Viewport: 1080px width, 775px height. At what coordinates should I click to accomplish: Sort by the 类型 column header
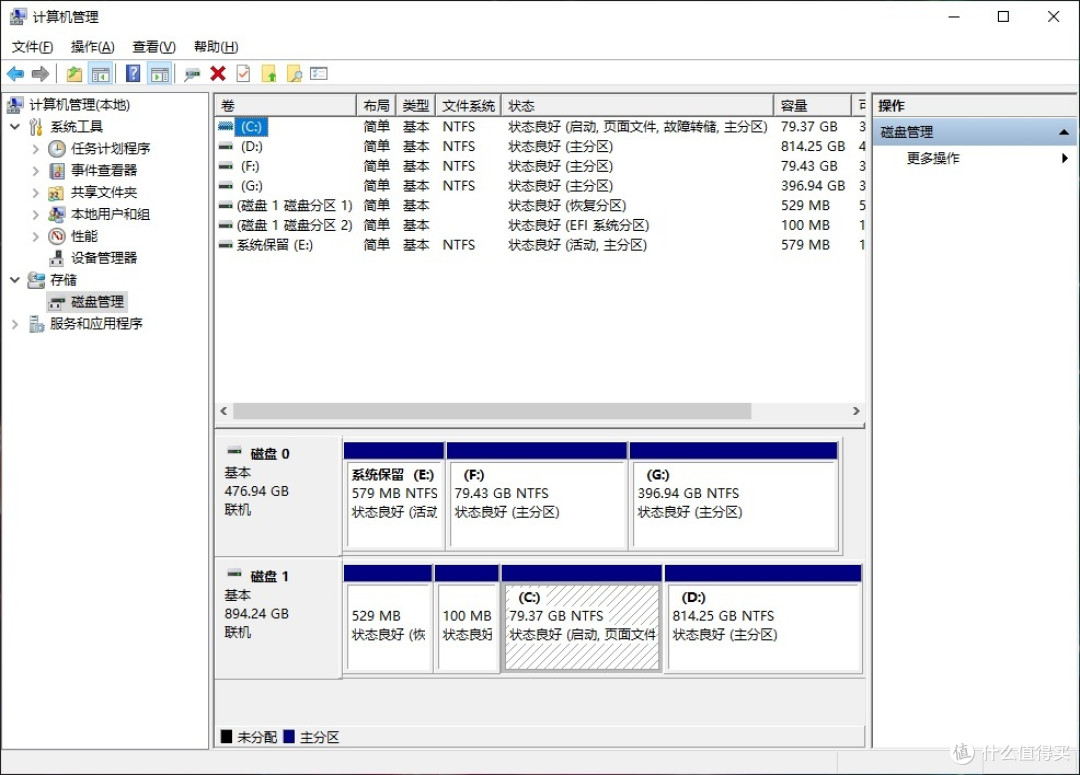[x=416, y=105]
